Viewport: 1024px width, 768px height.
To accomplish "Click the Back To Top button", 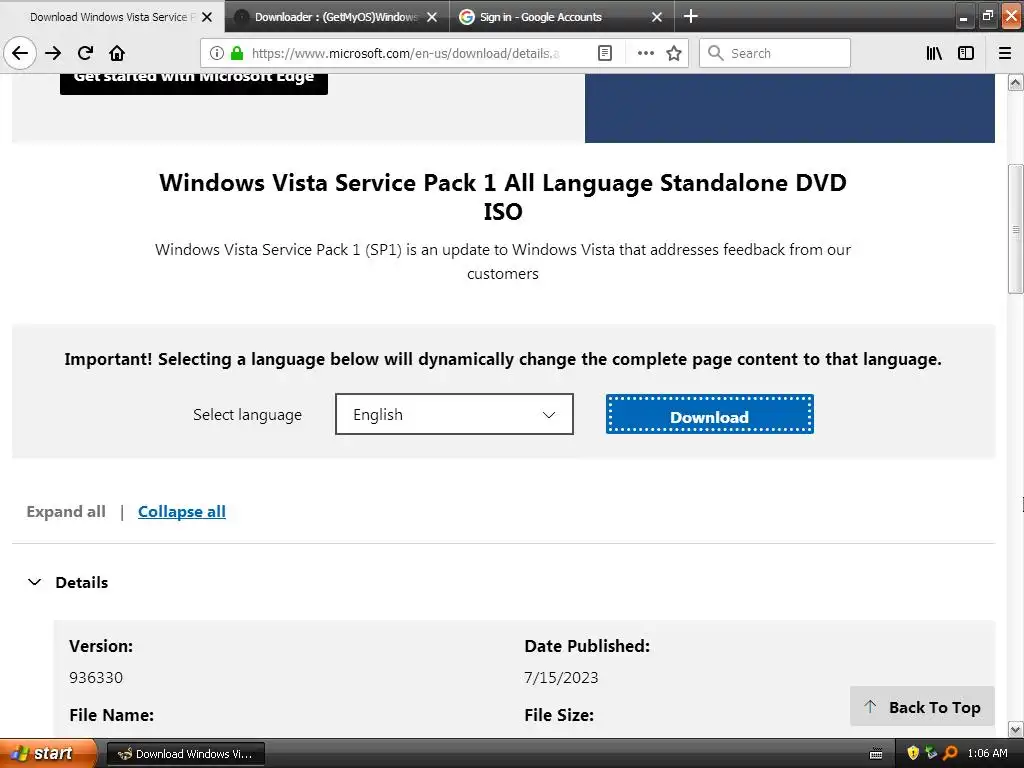I will (922, 707).
